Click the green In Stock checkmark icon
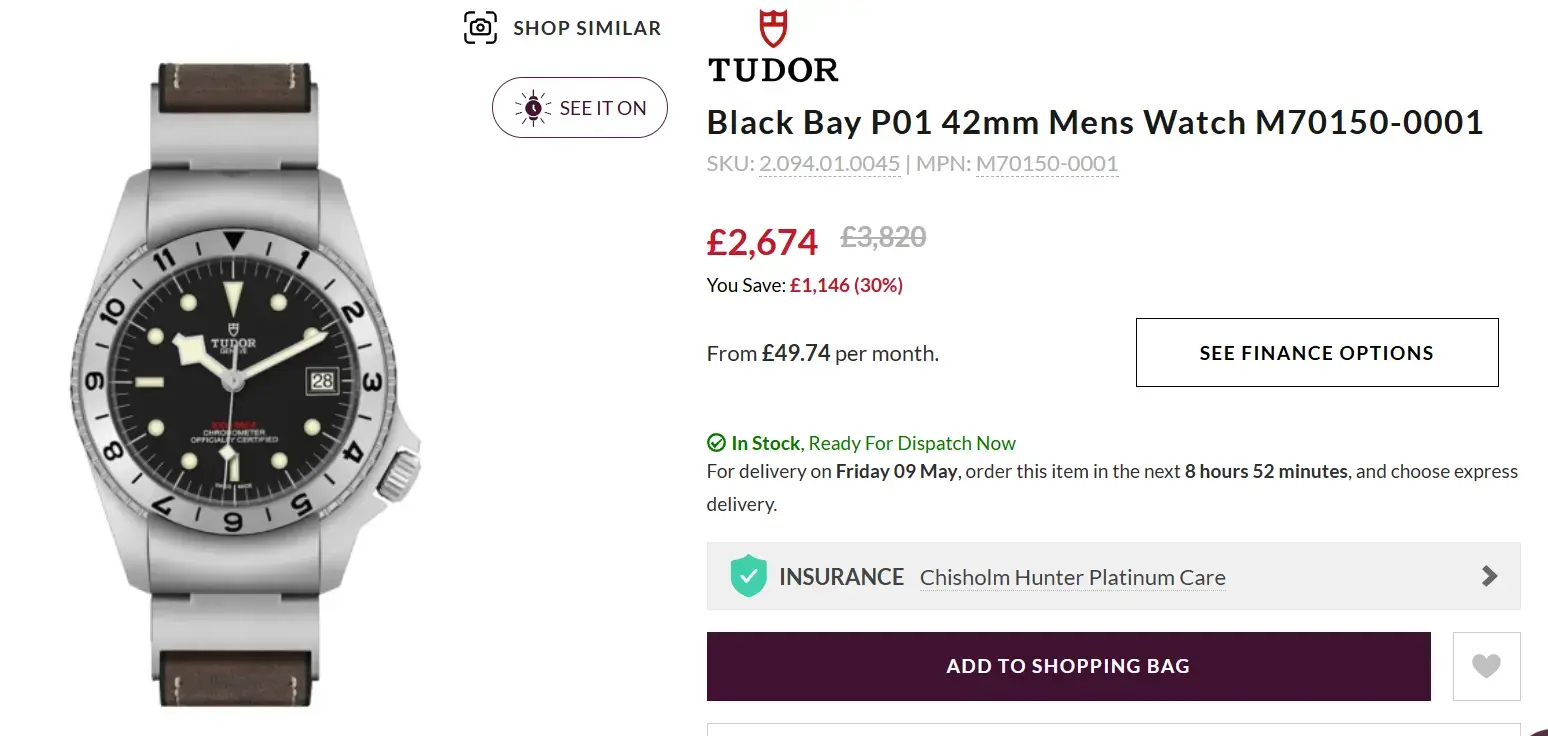The width and height of the screenshot is (1548, 736). tap(716, 443)
